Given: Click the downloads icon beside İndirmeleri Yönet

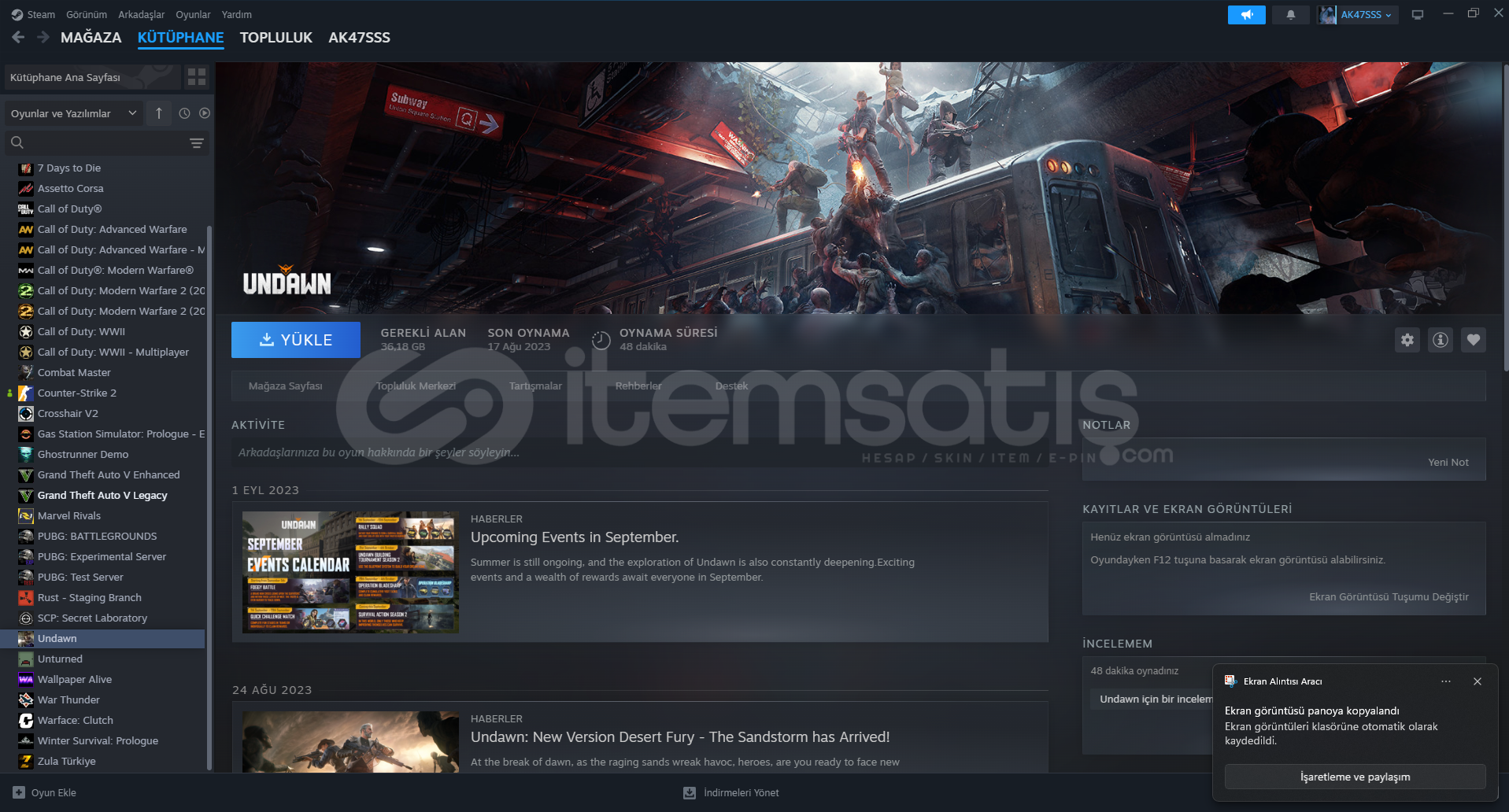Looking at the screenshot, I should click(x=690, y=792).
